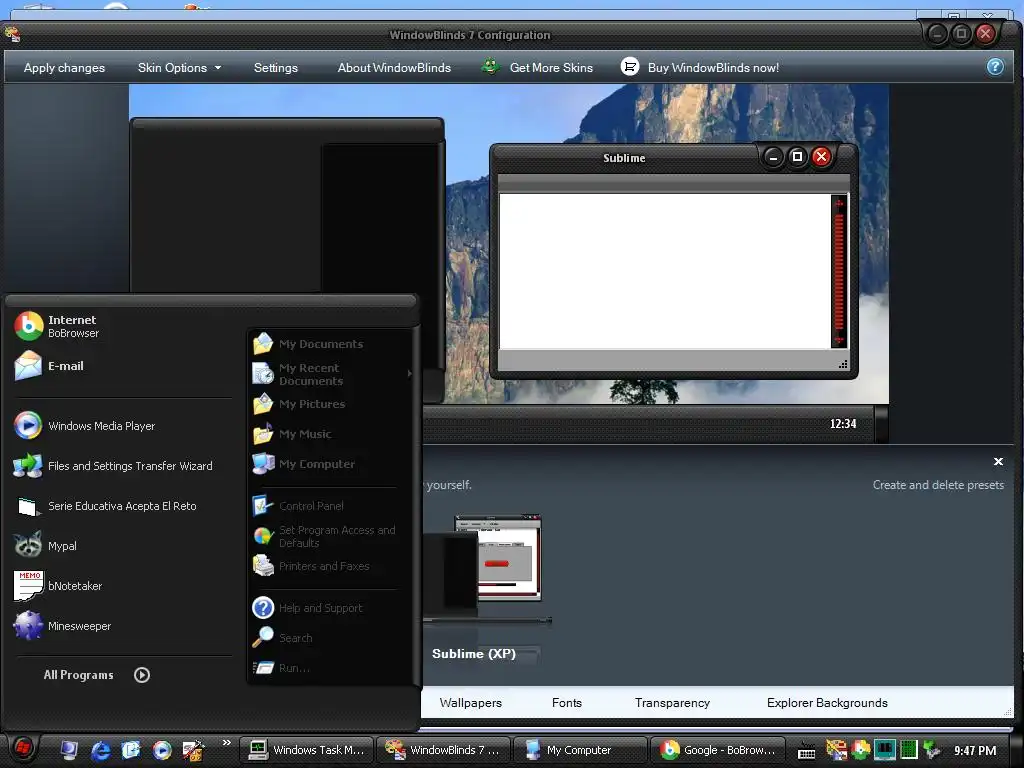Open About WindowBlinds
The width and height of the screenshot is (1024, 768).
pos(394,68)
